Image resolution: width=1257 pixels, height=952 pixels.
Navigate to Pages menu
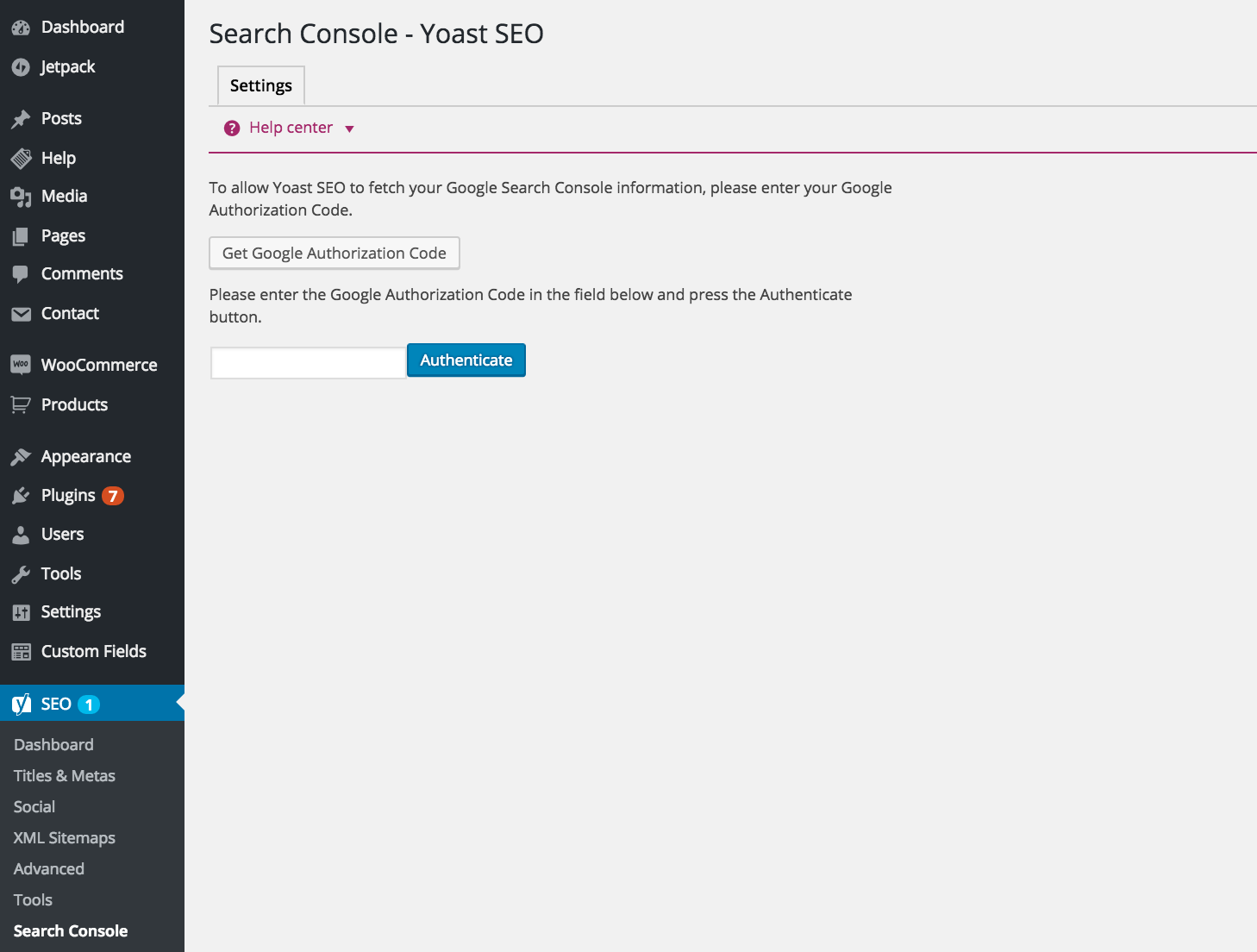(63, 236)
